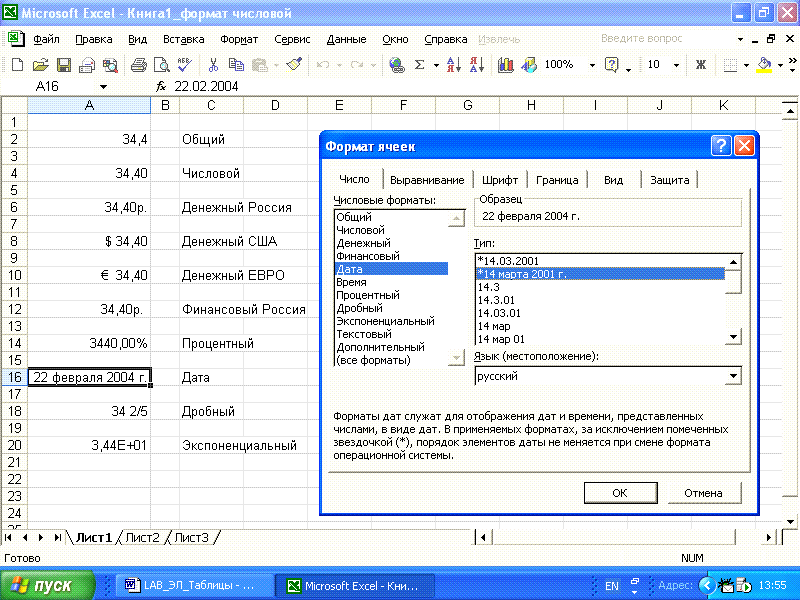Open the Язык (местоположение) dropdown

pos(733,376)
